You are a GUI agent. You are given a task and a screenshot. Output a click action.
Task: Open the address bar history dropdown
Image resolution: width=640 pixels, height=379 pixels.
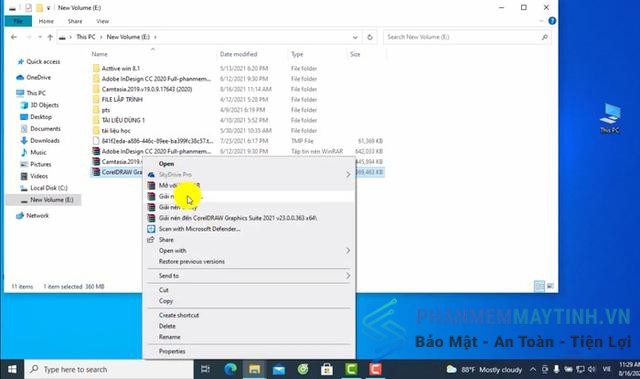tap(355, 37)
